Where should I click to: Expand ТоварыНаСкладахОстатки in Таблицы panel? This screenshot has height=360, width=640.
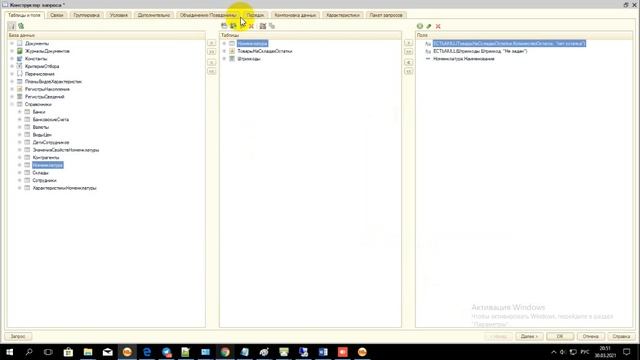tap(224, 51)
